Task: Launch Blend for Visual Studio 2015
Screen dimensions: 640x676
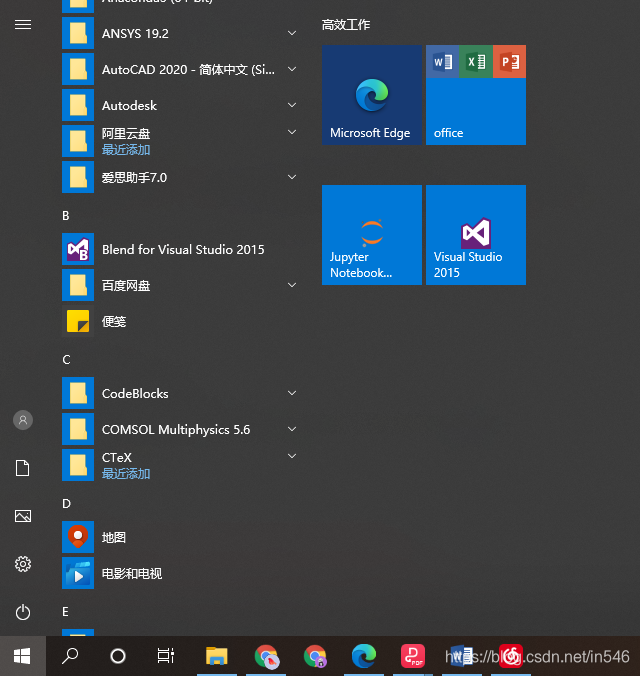Action: tap(183, 249)
